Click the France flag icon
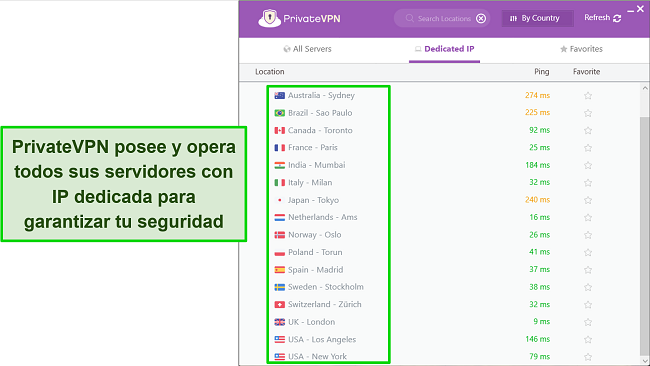 (x=280, y=148)
